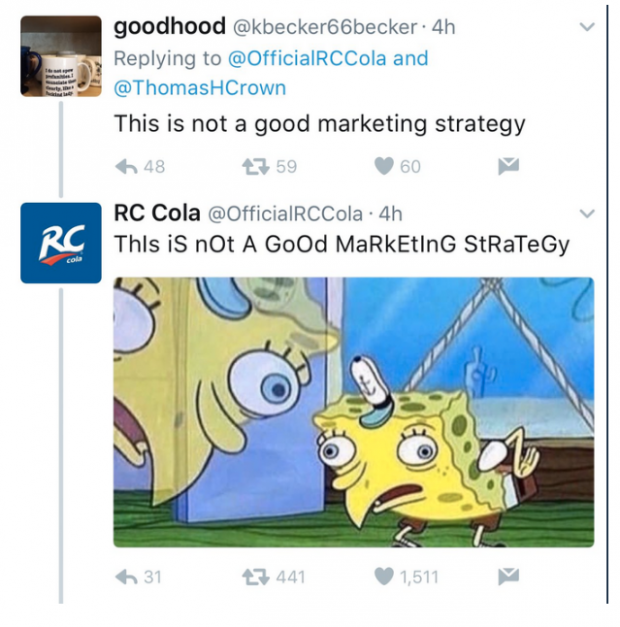This screenshot has width=620, height=627.
Task: Open the @ThomasHCrown mention link
Action: [x=200, y=88]
